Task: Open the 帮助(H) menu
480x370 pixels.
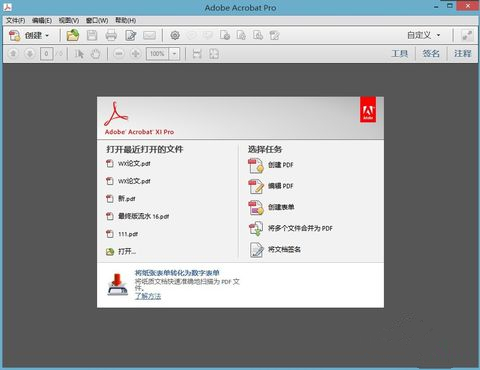Action: point(125,21)
